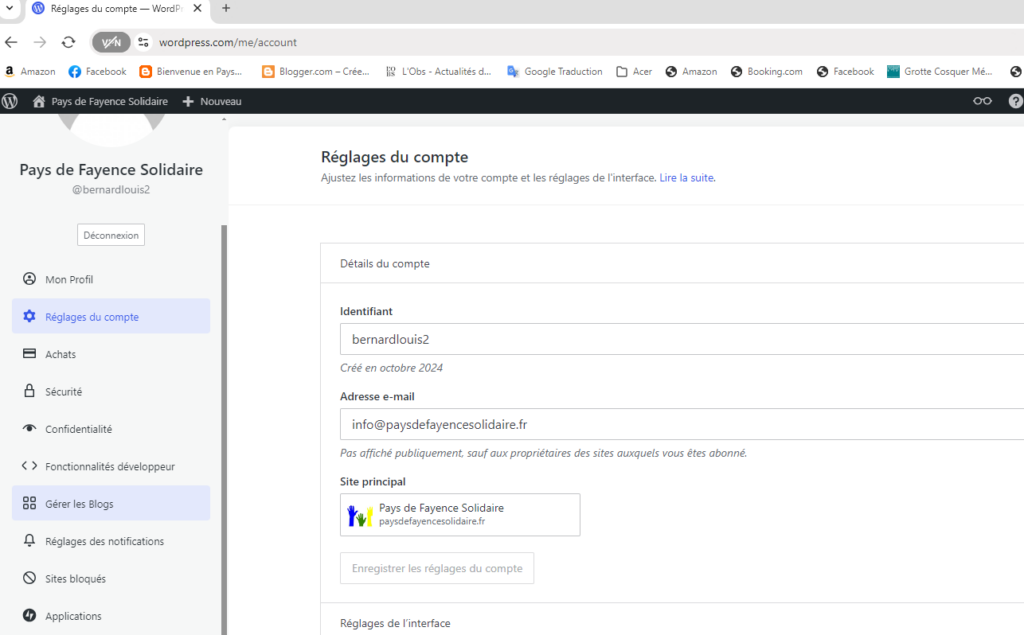Open Sécurité settings in sidebar

[63, 392]
